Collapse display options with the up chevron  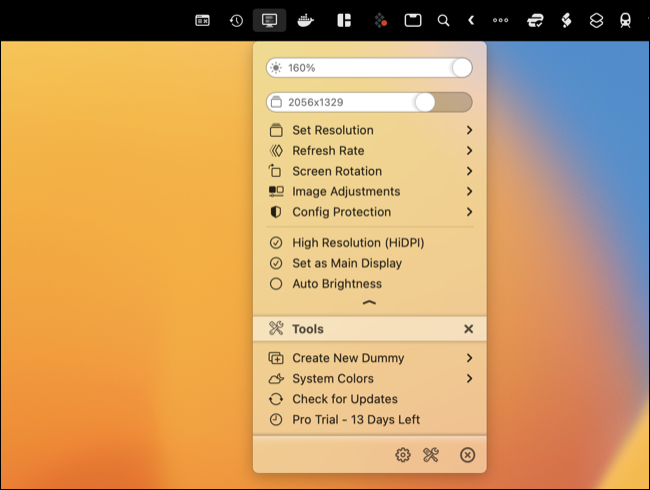pyautogui.click(x=369, y=302)
